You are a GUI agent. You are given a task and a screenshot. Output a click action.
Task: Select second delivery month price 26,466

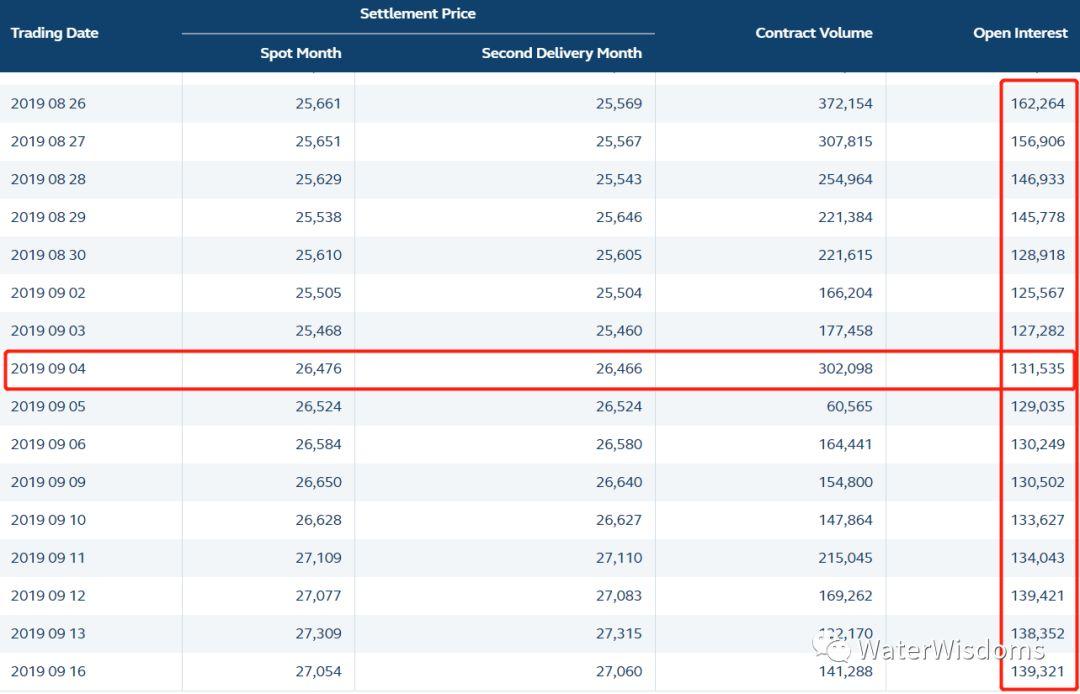[x=619, y=369]
